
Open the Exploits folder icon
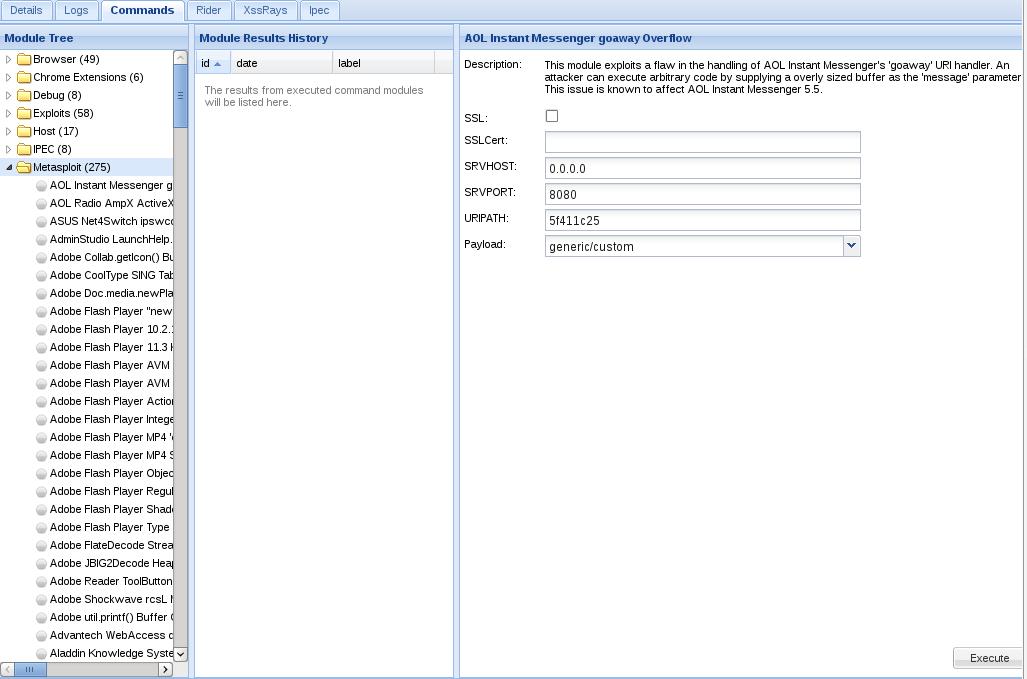tap(24, 113)
